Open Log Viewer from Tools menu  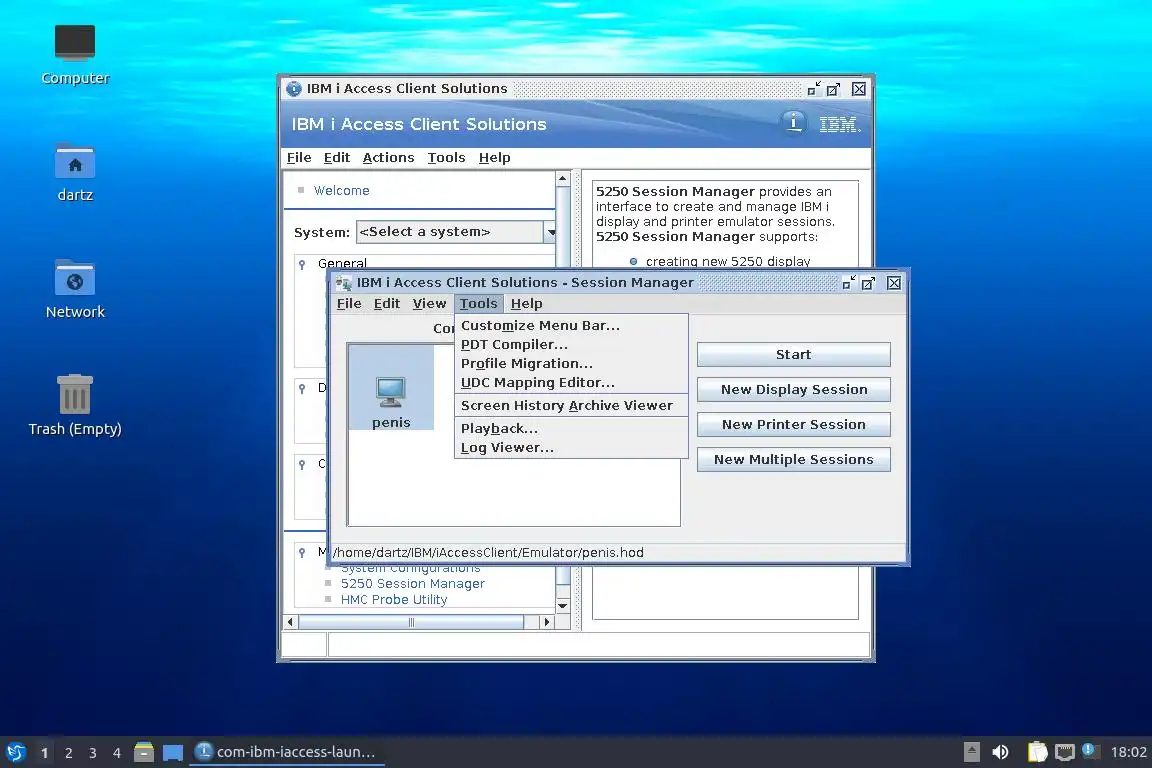click(x=507, y=448)
